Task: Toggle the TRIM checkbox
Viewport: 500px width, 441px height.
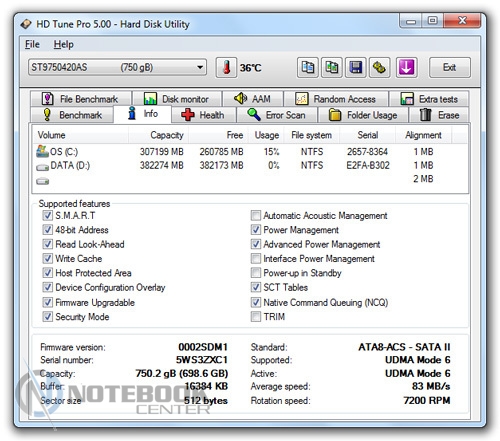Action: pos(256,316)
